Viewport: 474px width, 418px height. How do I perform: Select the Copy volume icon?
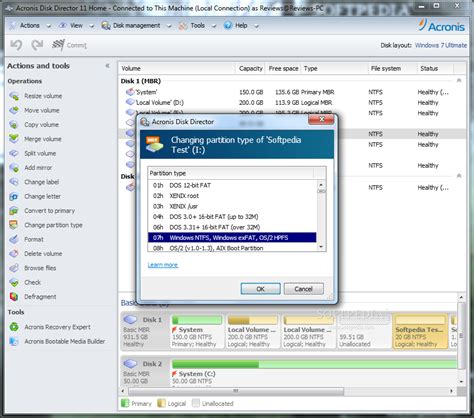[x=14, y=125]
